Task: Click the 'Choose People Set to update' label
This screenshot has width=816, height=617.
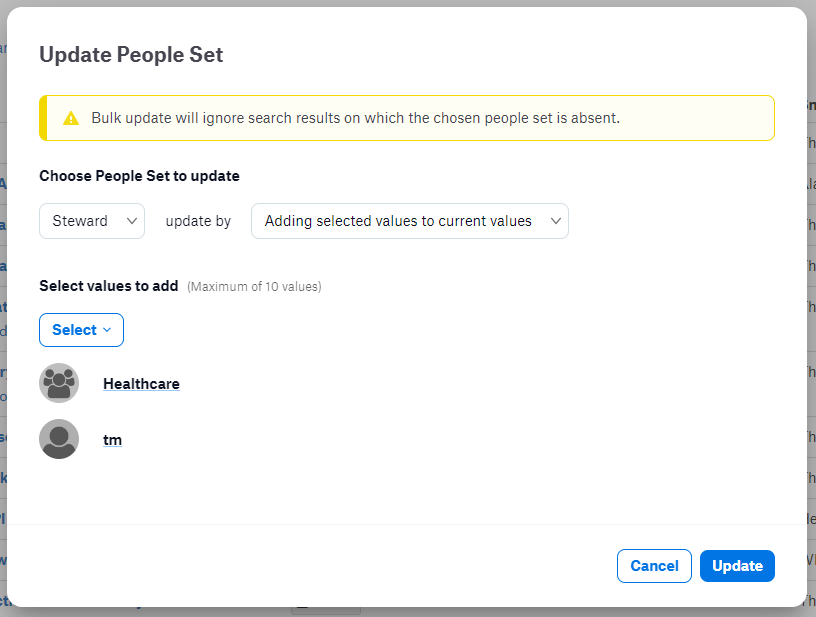Action: 139,176
